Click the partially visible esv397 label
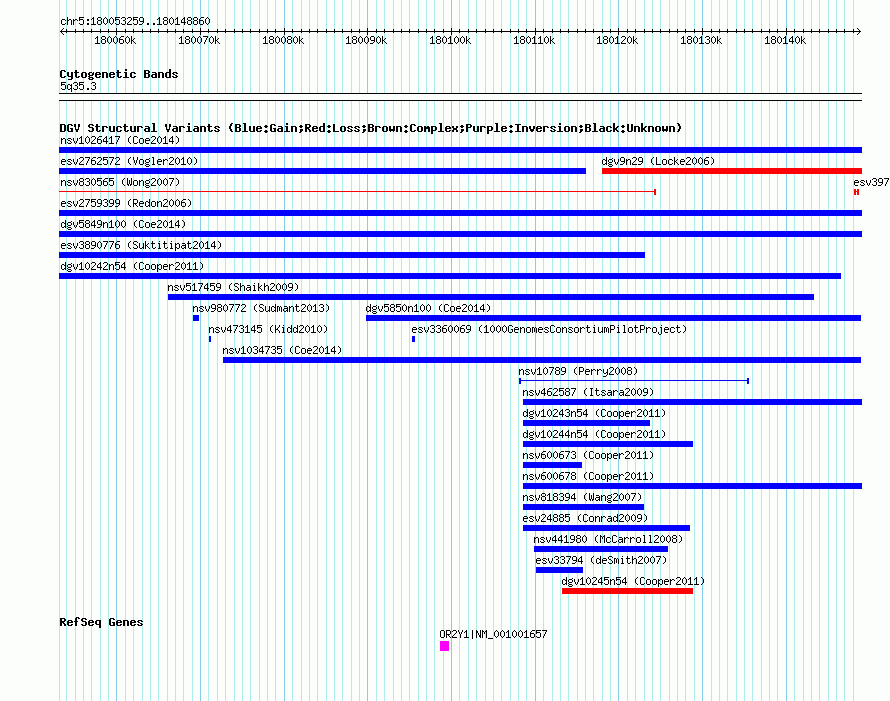Screen dimensions: 890x701 [871, 182]
